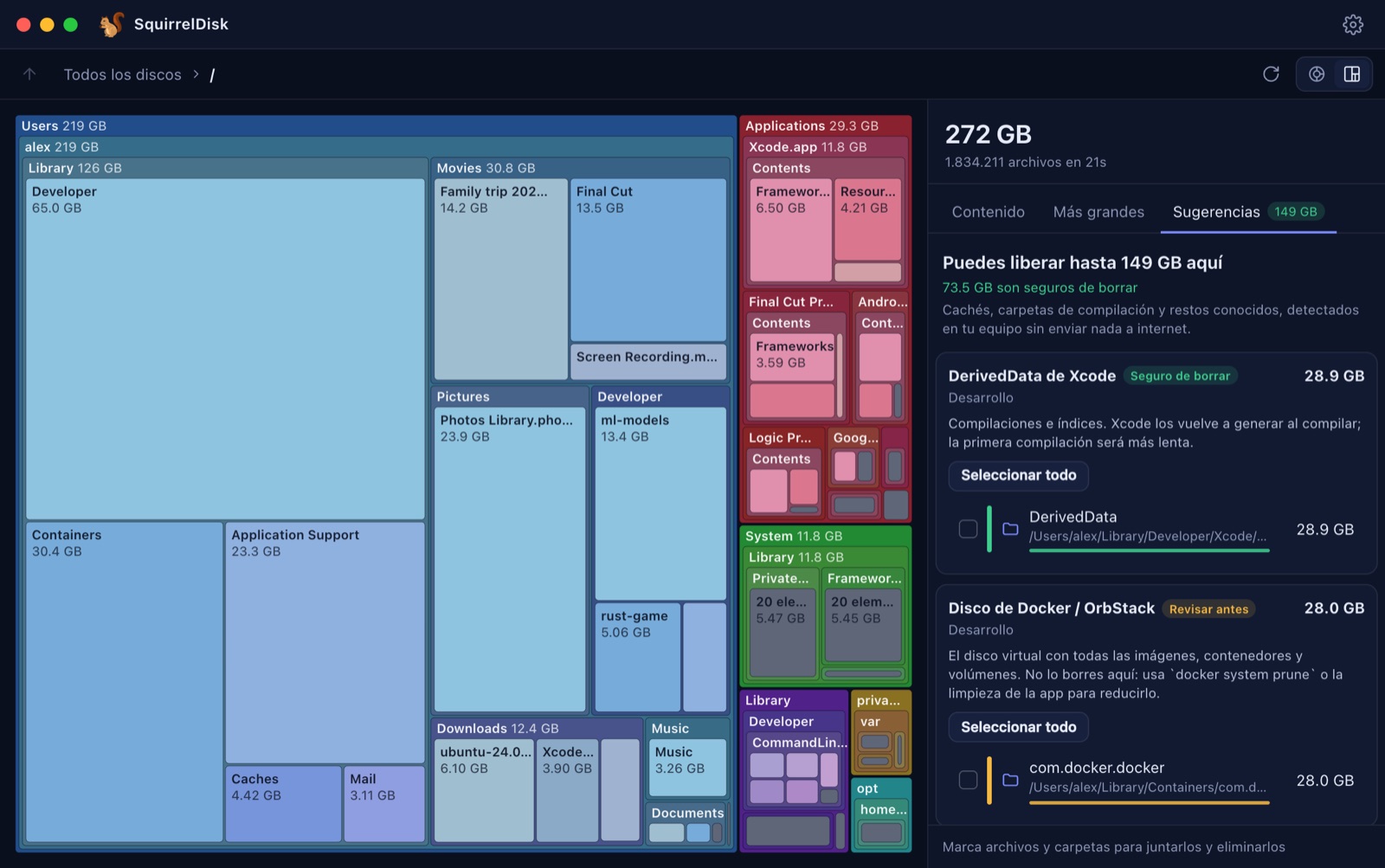Select the Screen Recording.m... tile
The width and height of the screenshot is (1385, 868).
tap(648, 362)
